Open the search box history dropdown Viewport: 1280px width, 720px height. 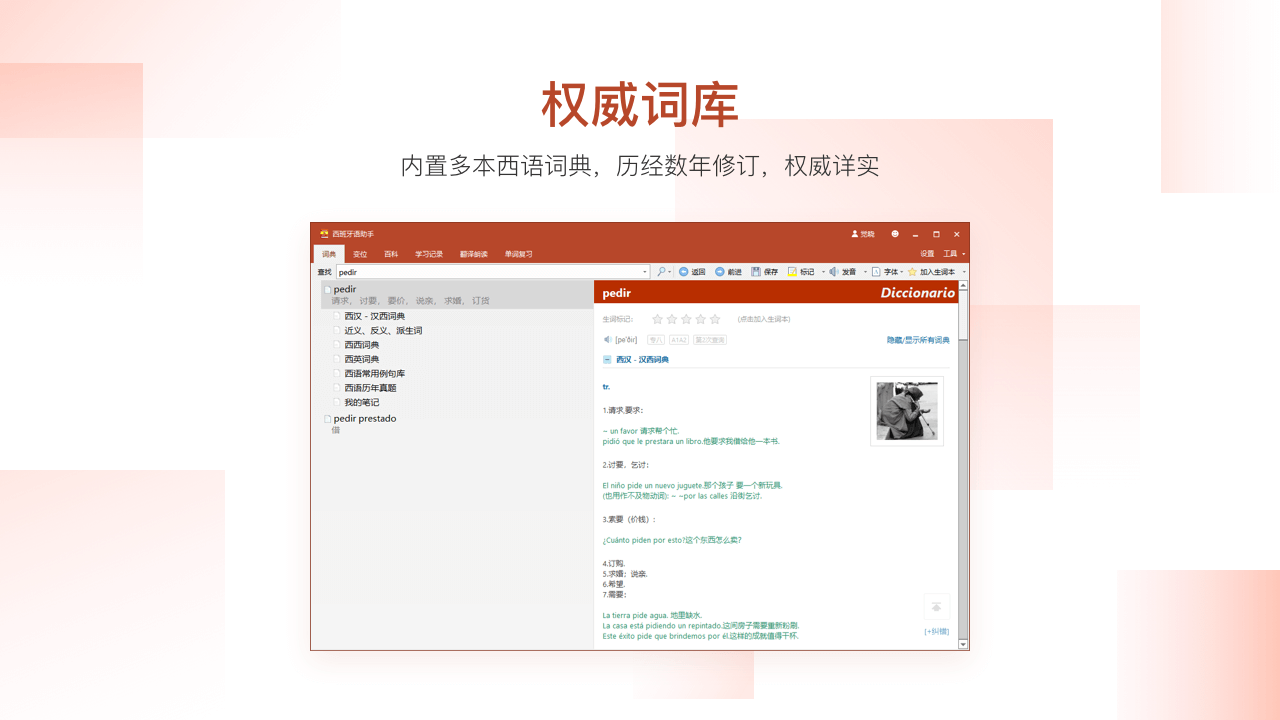pyautogui.click(x=646, y=271)
